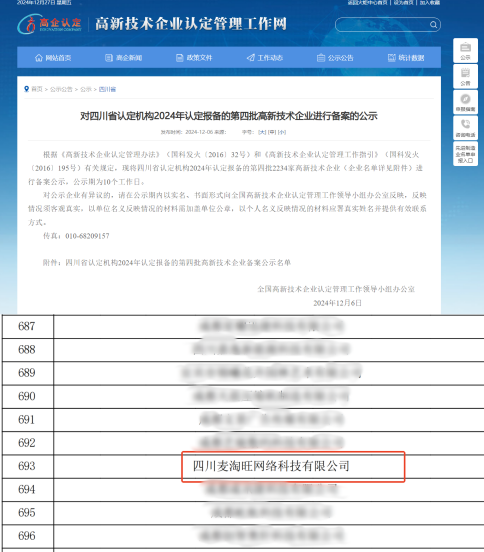The image size is (484, 552).
Task: Select table cell numbered 690
Action: point(27,396)
